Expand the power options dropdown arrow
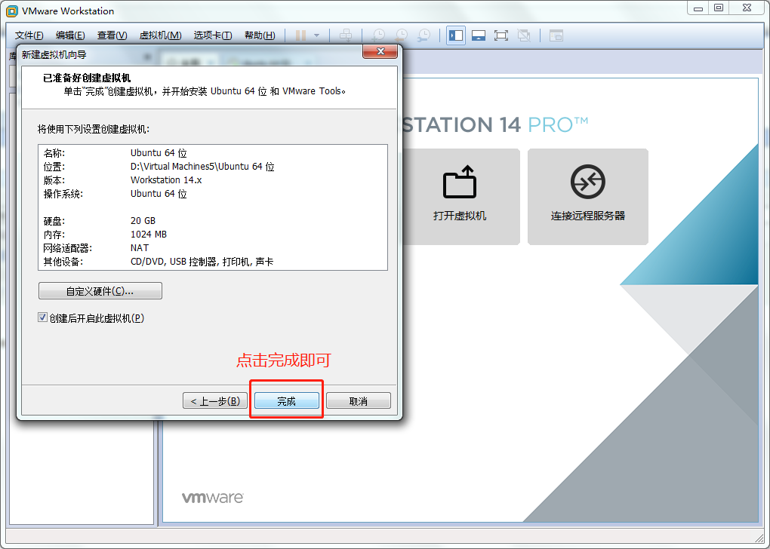This screenshot has width=770, height=549. [x=317, y=35]
